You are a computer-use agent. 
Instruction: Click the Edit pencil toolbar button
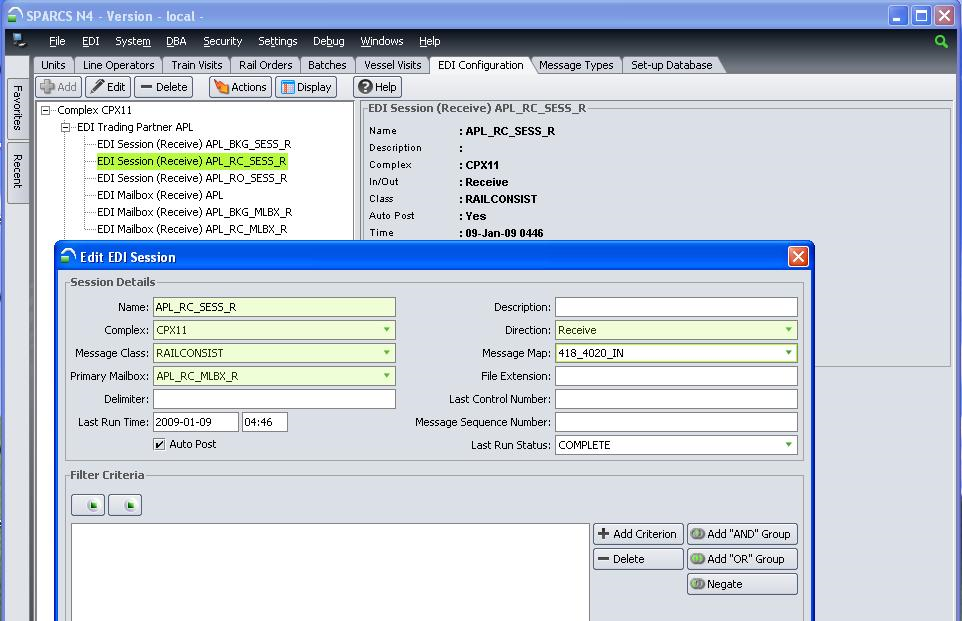point(108,87)
